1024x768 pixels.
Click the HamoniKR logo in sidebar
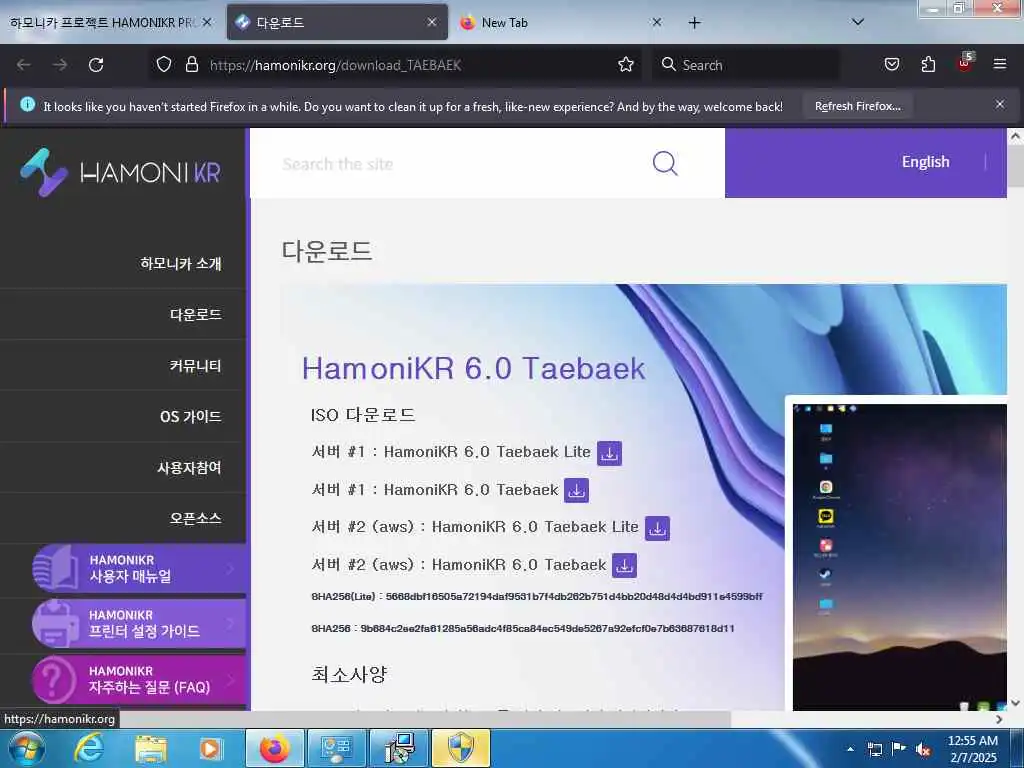pos(121,172)
